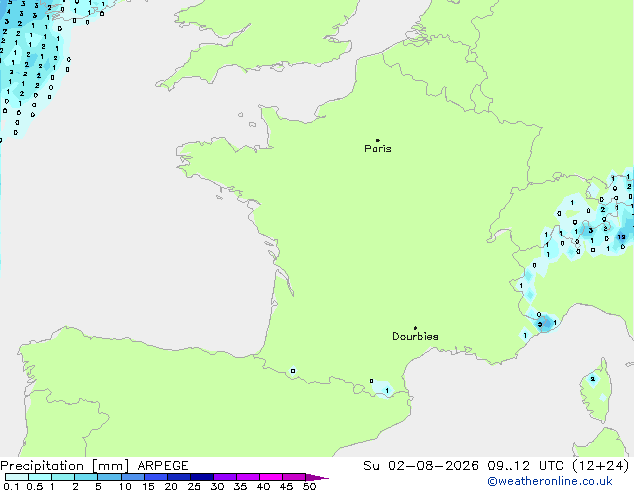Click the Paris city label
The width and height of the screenshot is (634, 490).
coord(378,149)
